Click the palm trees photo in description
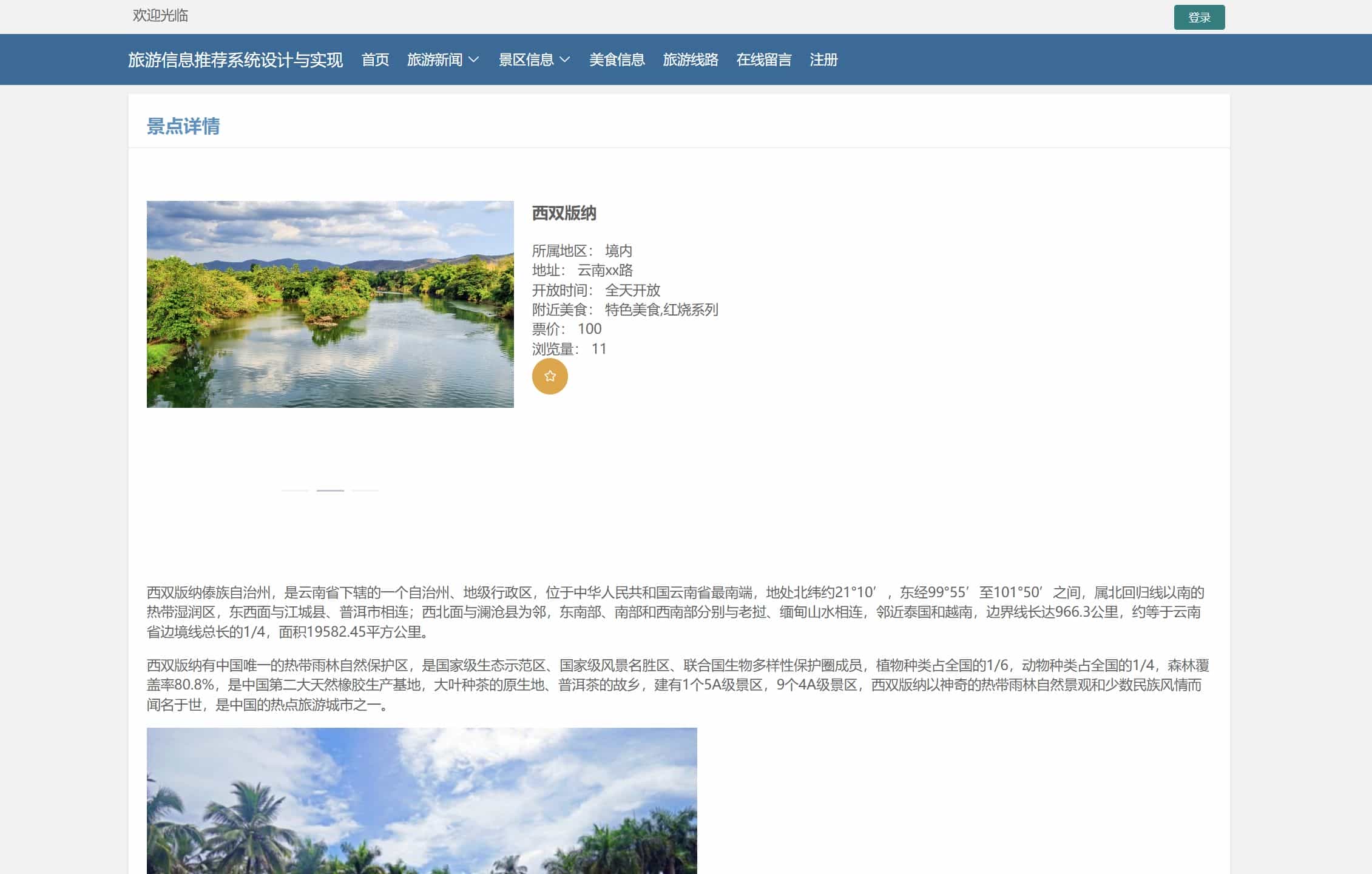This screenshot has height=874, width=1372. tap(422, 801)
